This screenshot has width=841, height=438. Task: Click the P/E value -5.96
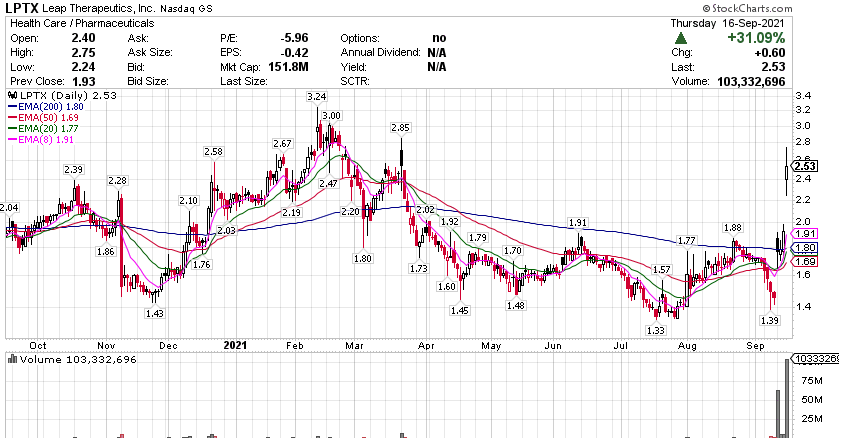point(294,38)
